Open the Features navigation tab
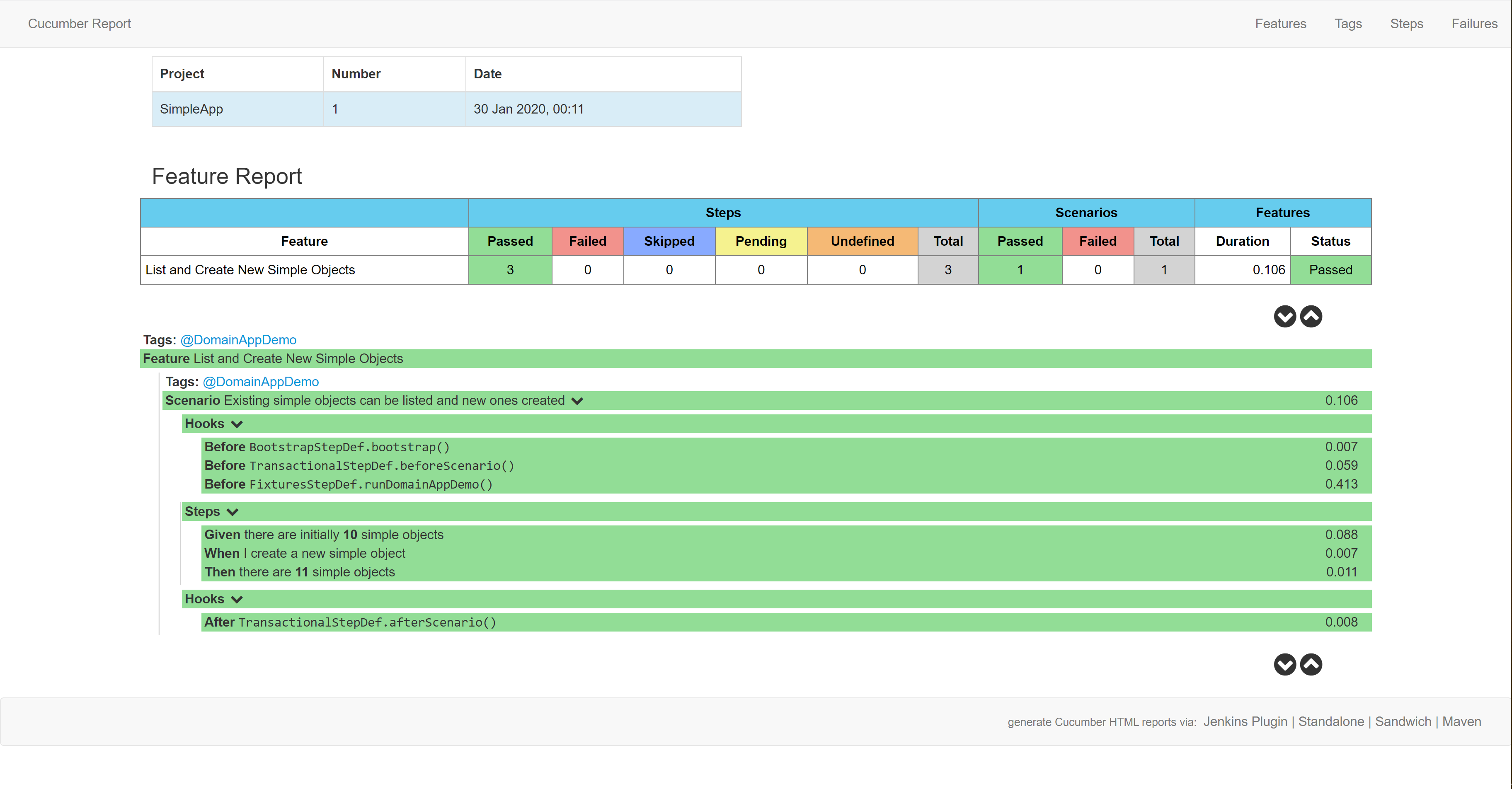 click(1280, 24)
